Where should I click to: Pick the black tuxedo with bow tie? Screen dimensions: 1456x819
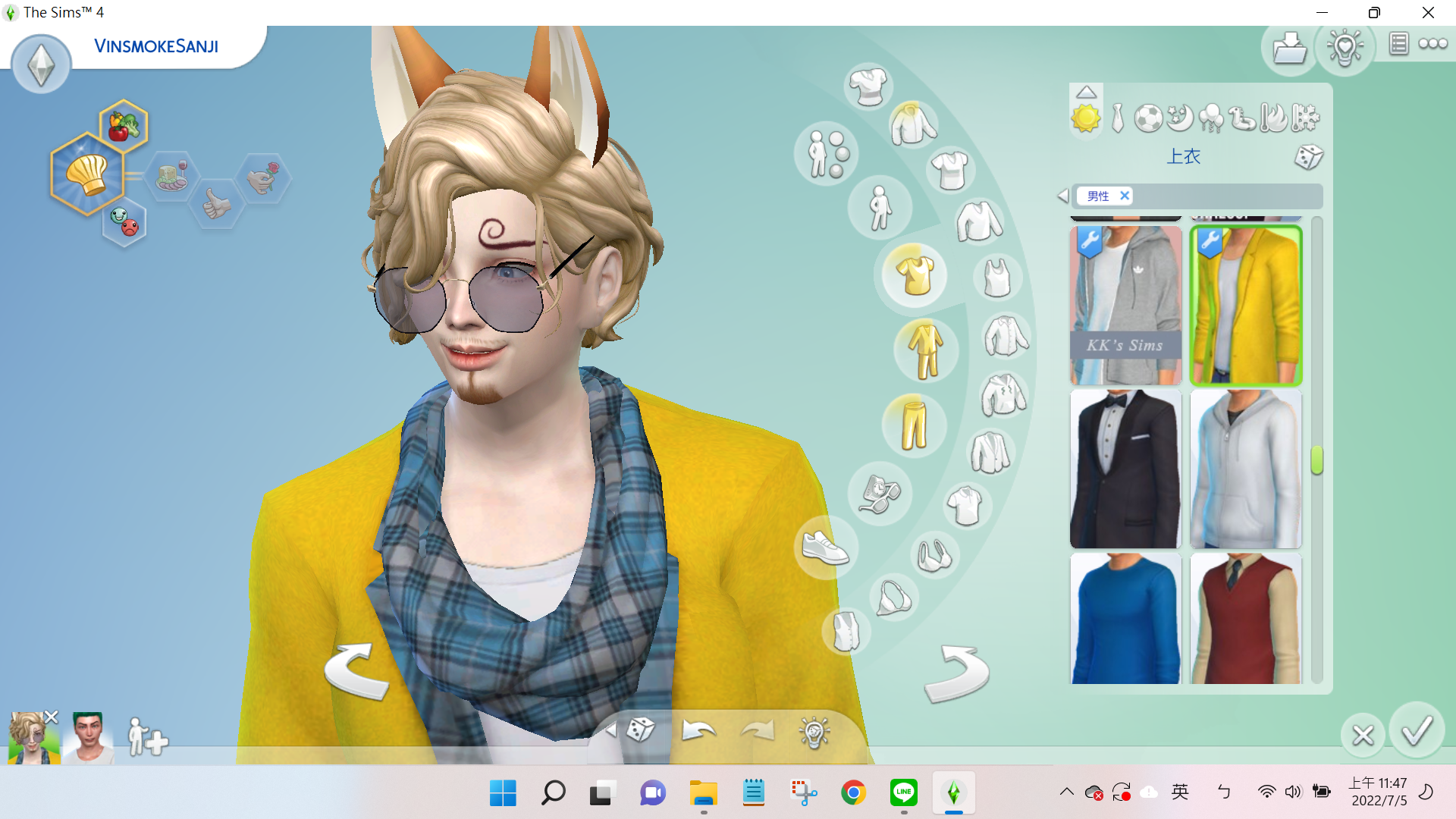(1125, 469)
